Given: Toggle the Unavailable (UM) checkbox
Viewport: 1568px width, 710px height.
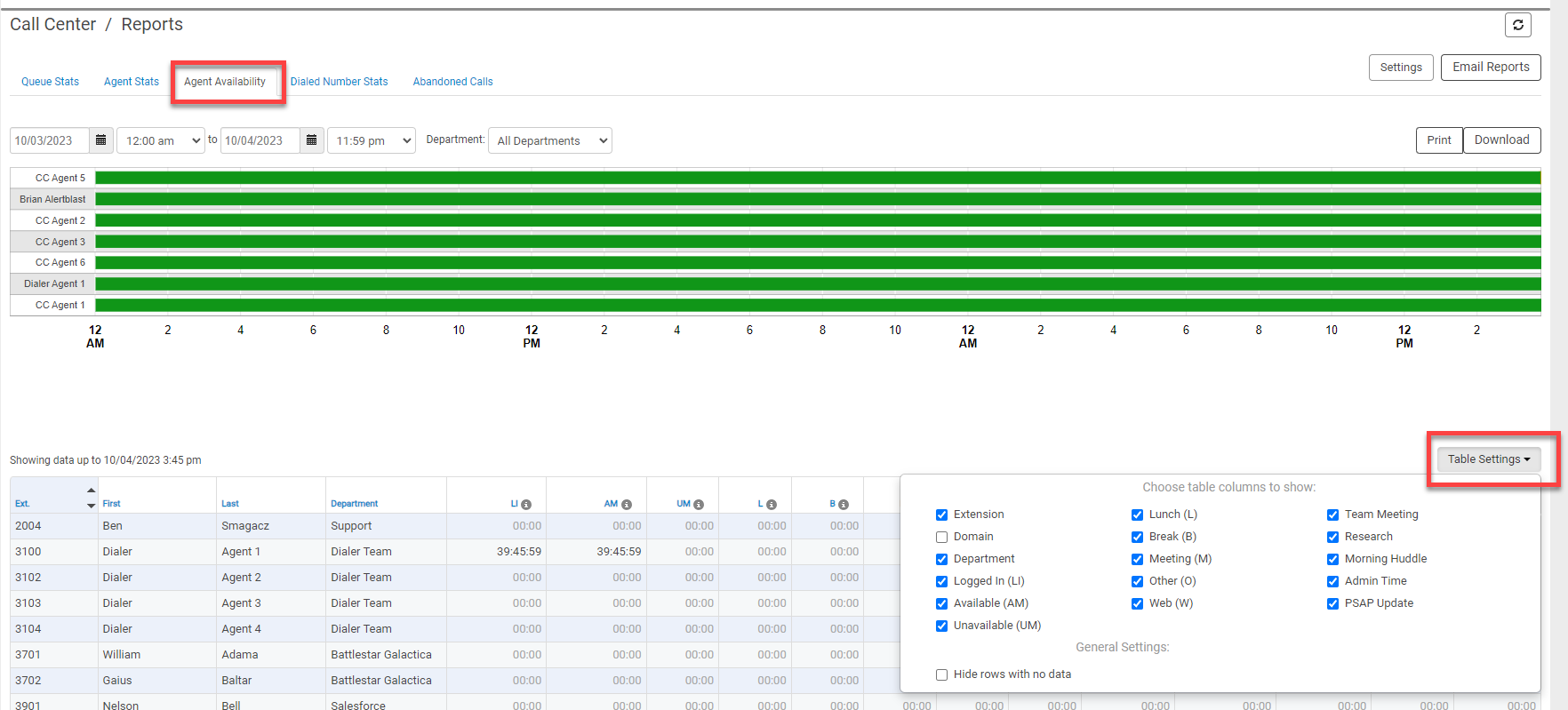Looking at the screenshot, I should [941, 626].
